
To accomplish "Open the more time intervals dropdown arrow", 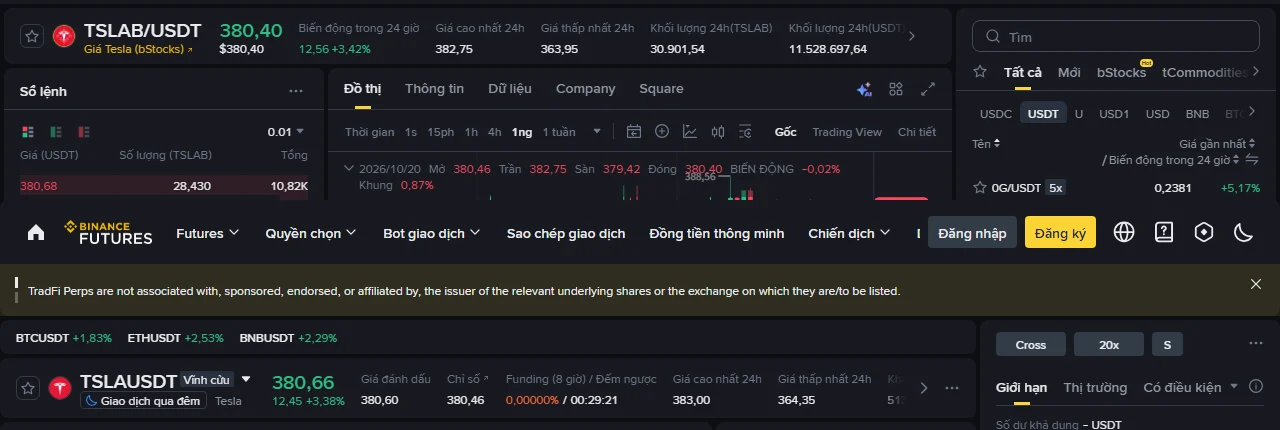I will pyautogui.click(x=597, y=132).
